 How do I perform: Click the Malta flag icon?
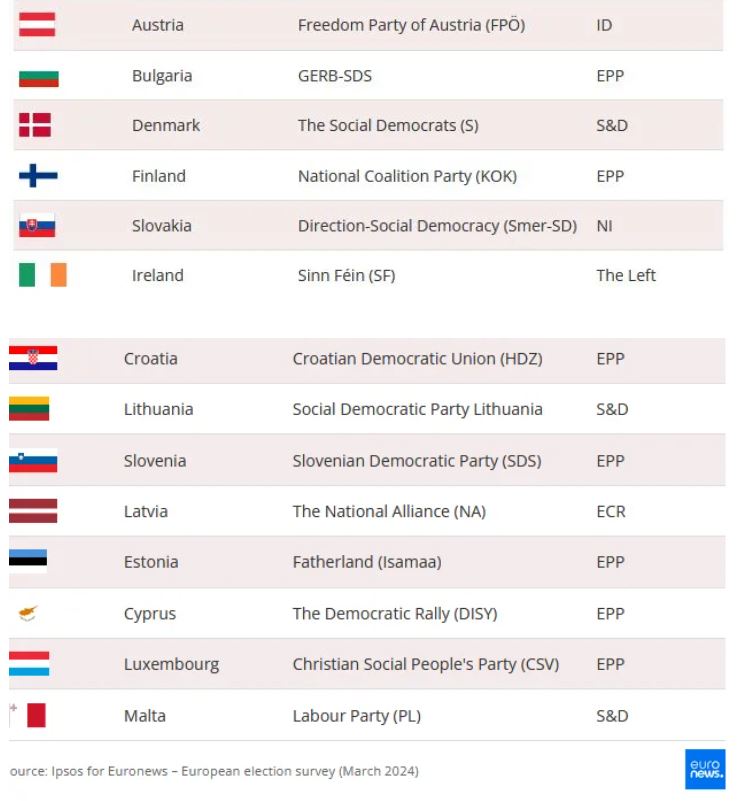coord(28,715)
